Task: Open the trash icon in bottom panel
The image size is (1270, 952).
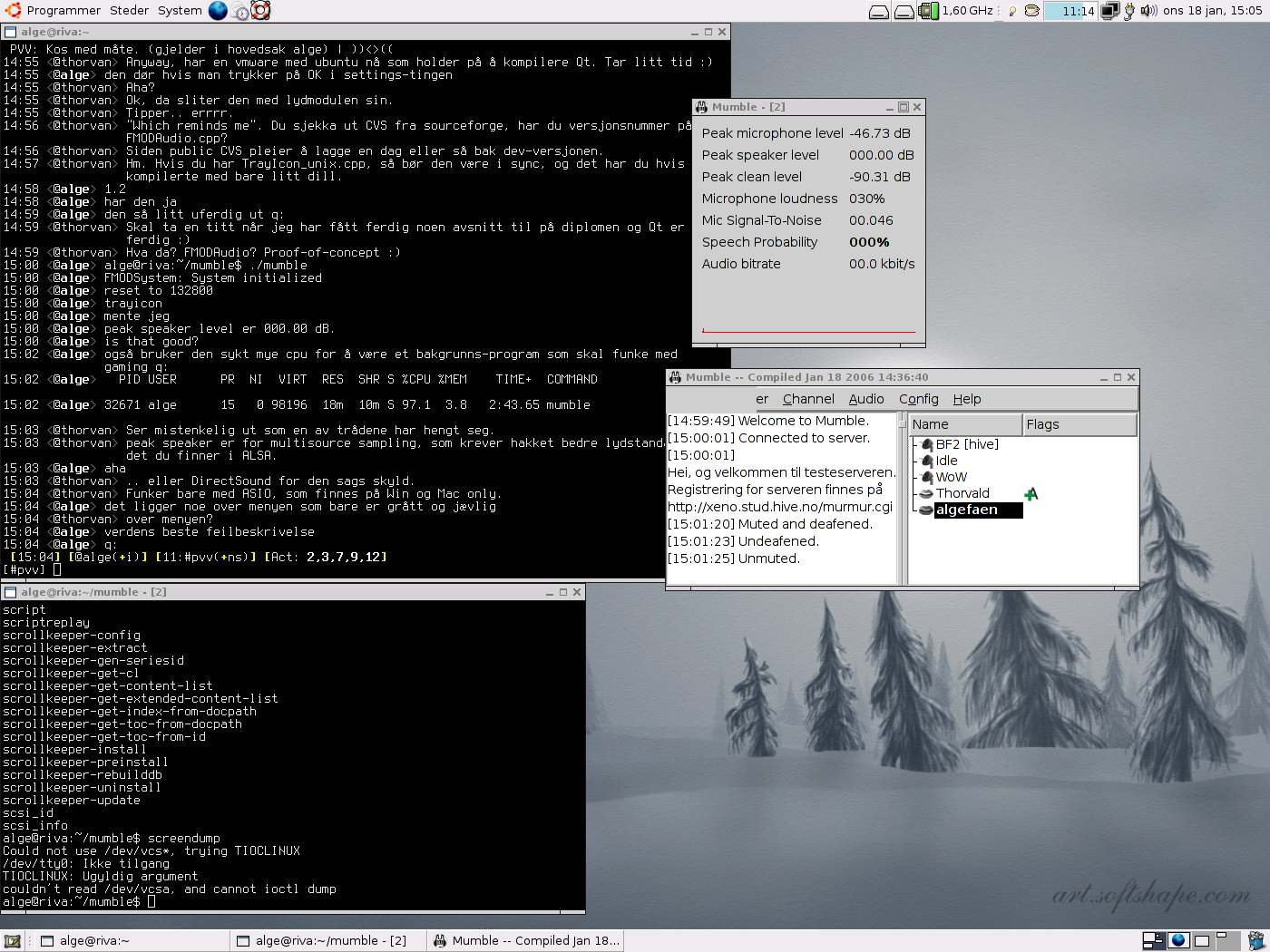Action: [x=1255, y=940]
